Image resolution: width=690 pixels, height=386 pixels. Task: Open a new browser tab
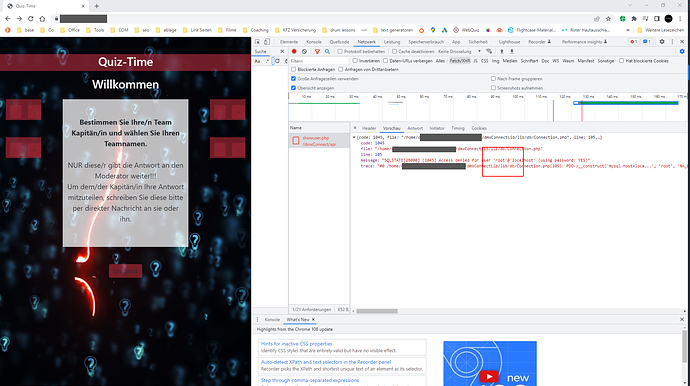[96, 6]
